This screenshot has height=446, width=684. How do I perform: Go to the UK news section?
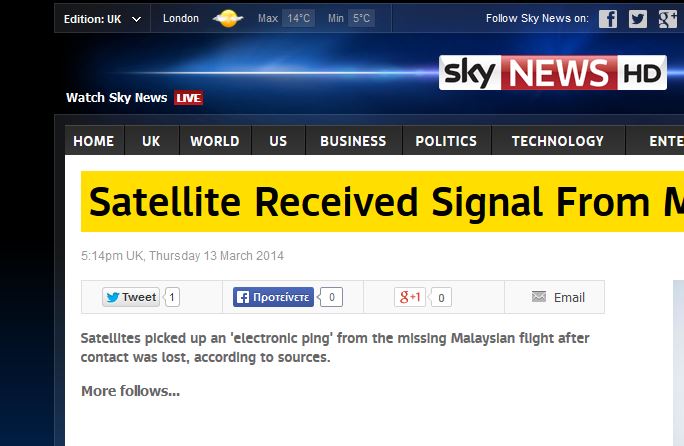pyautogui.click(x=151, y=141)
